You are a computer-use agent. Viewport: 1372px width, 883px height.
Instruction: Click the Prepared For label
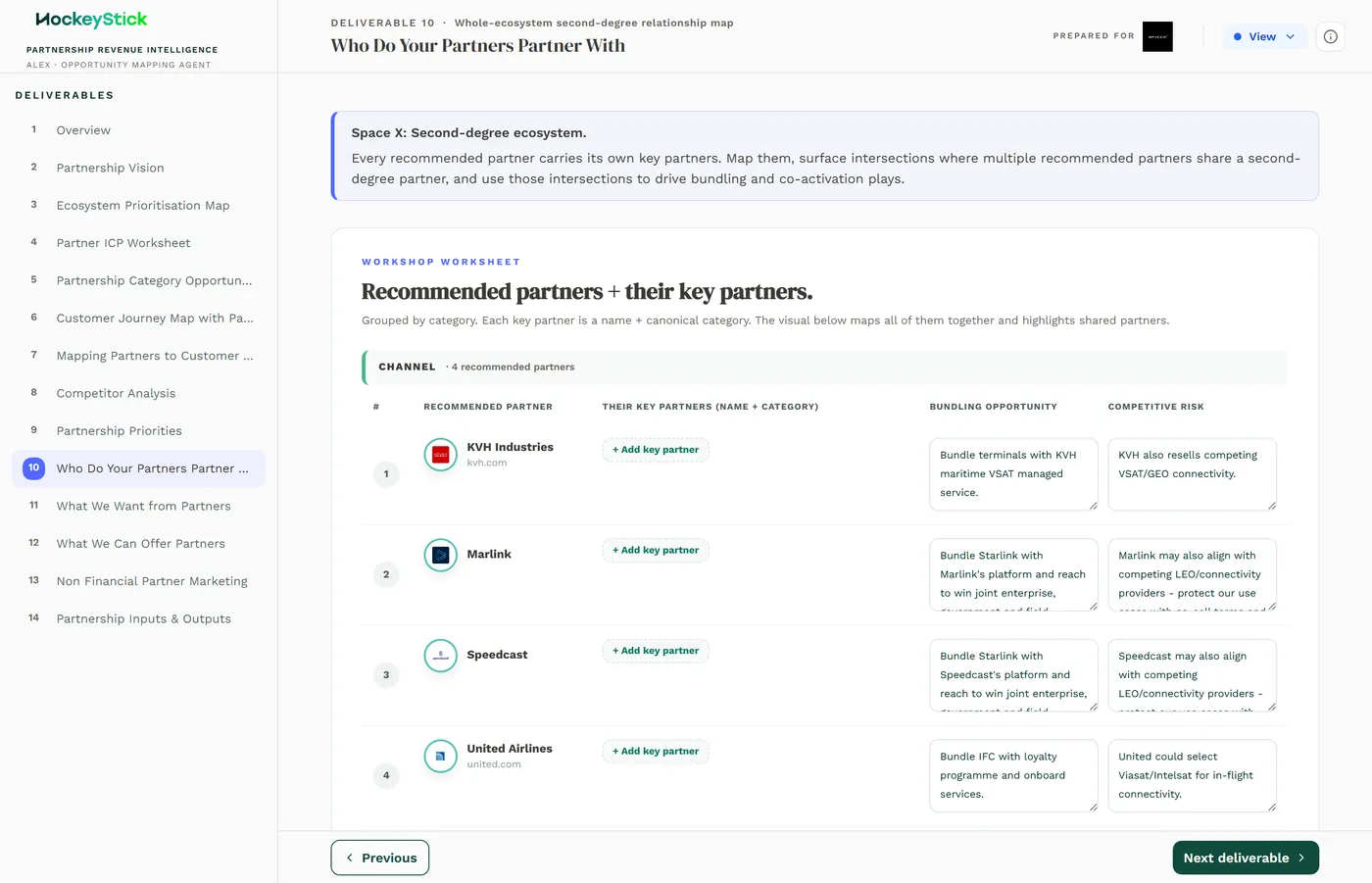[1094, 36]
